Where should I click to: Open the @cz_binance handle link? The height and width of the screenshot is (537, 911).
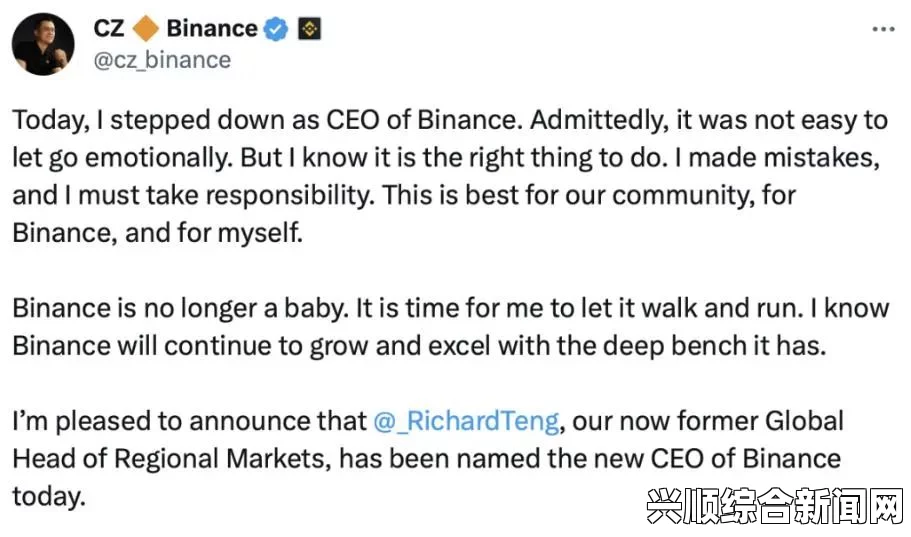[162, 60]
